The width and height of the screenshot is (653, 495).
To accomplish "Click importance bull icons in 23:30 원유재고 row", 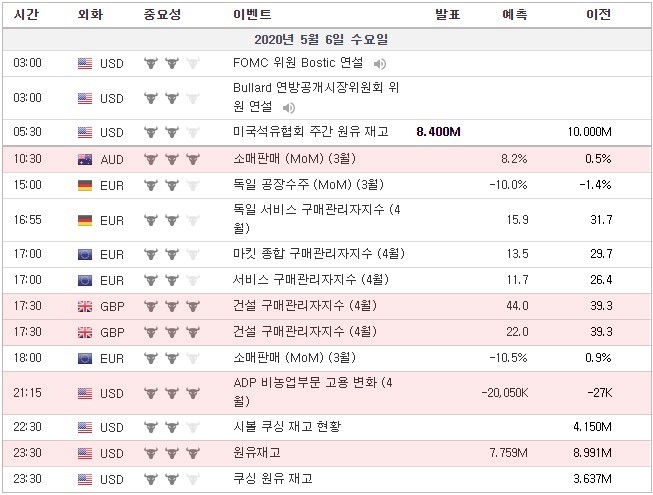I will tap(172, 453).
